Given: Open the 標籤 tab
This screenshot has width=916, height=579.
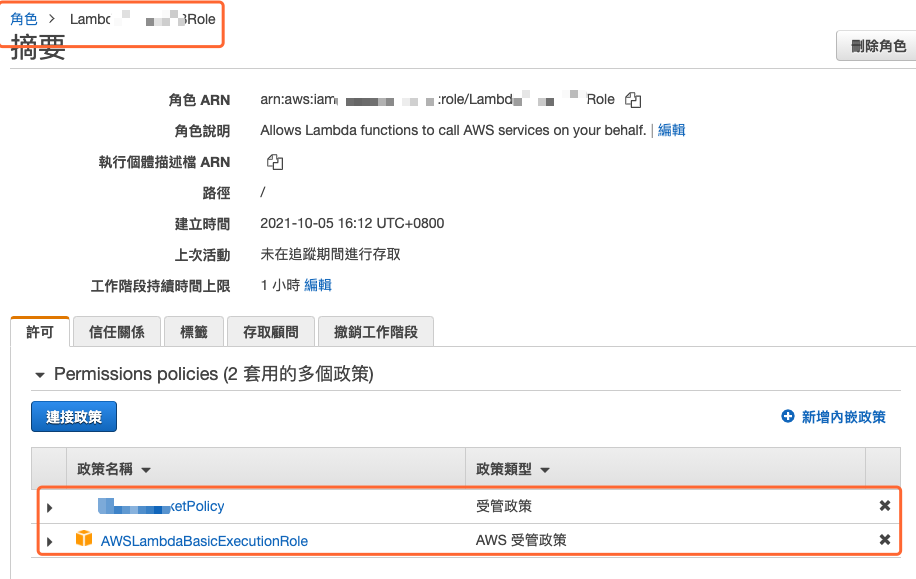Looking at the screenshot, I should point(194,332).
